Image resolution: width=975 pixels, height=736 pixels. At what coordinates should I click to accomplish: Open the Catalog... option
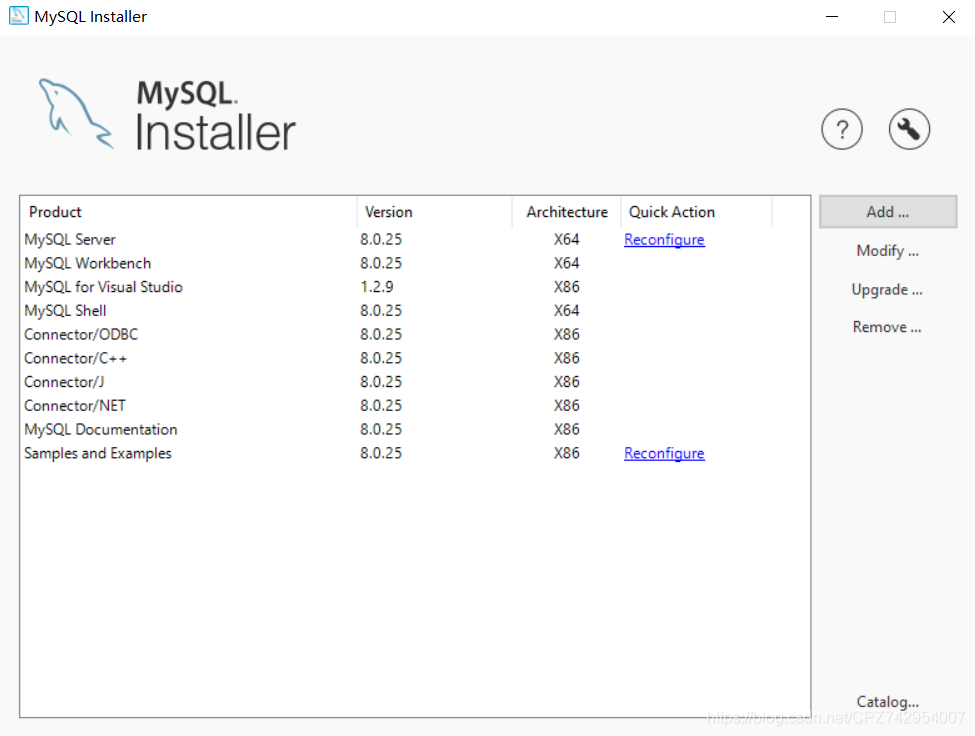[887, 702]
